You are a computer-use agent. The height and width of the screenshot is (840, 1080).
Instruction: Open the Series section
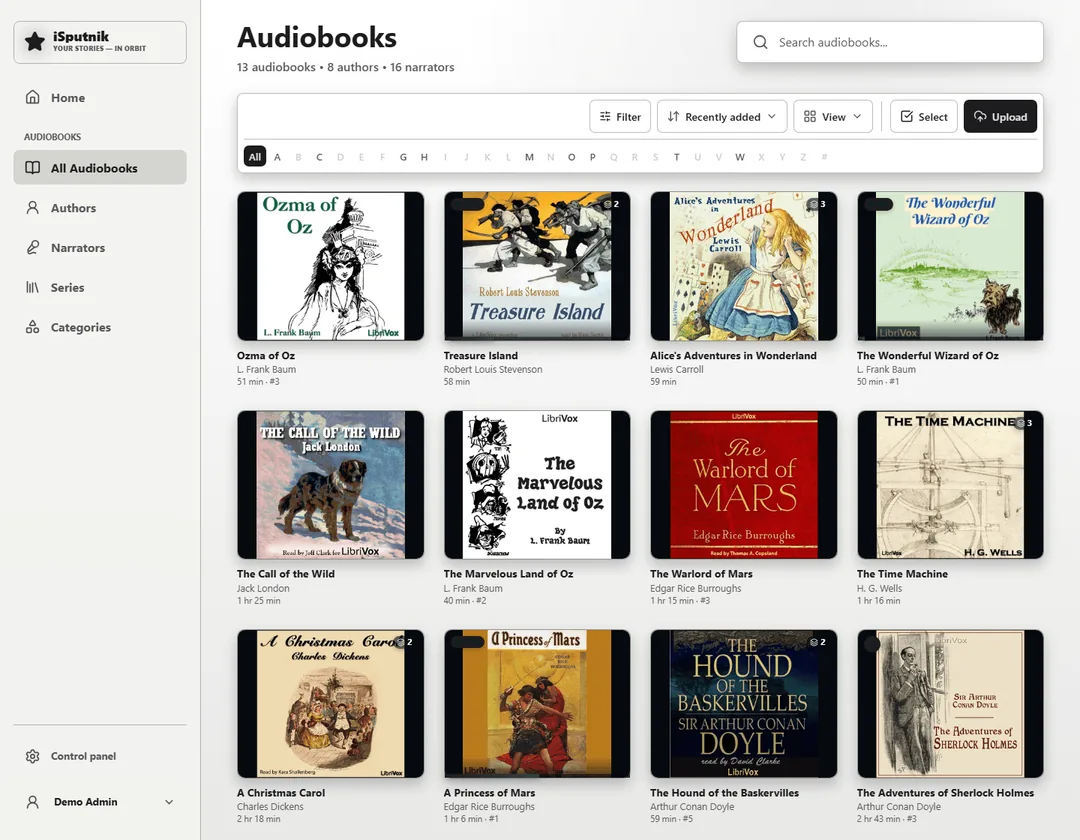click(100, 288)
